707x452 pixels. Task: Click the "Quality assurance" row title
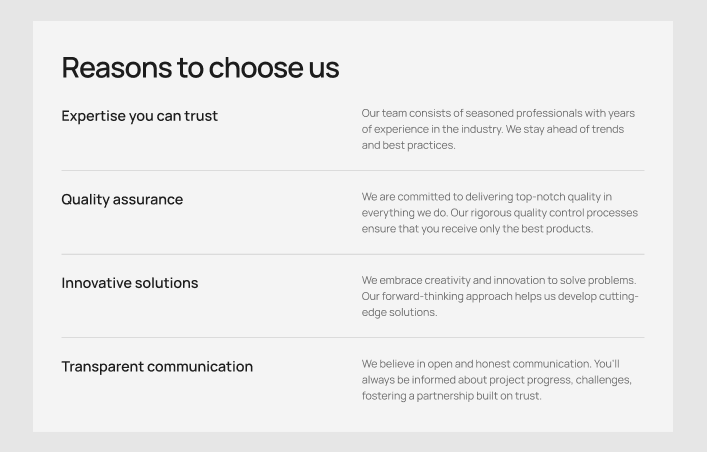[x=122, y=199]
